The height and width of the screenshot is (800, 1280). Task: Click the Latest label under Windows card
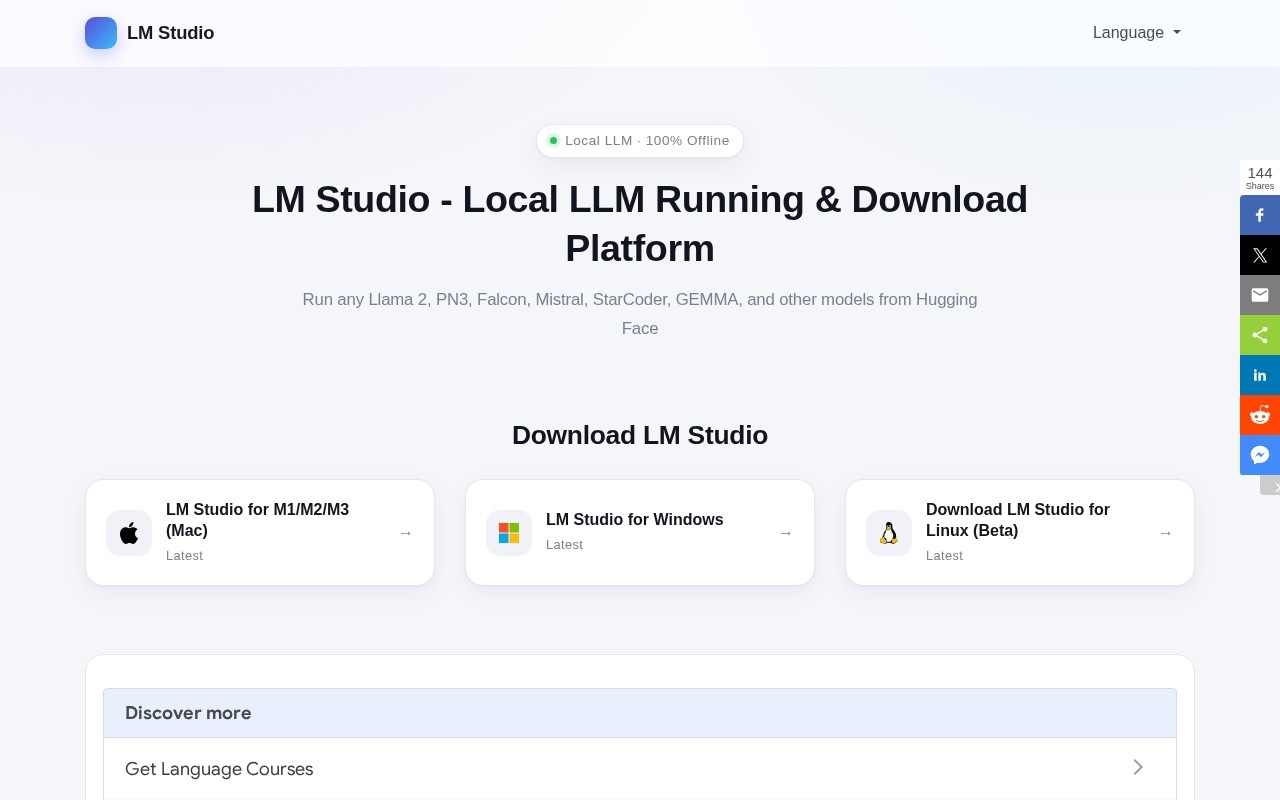click(564, 545)
